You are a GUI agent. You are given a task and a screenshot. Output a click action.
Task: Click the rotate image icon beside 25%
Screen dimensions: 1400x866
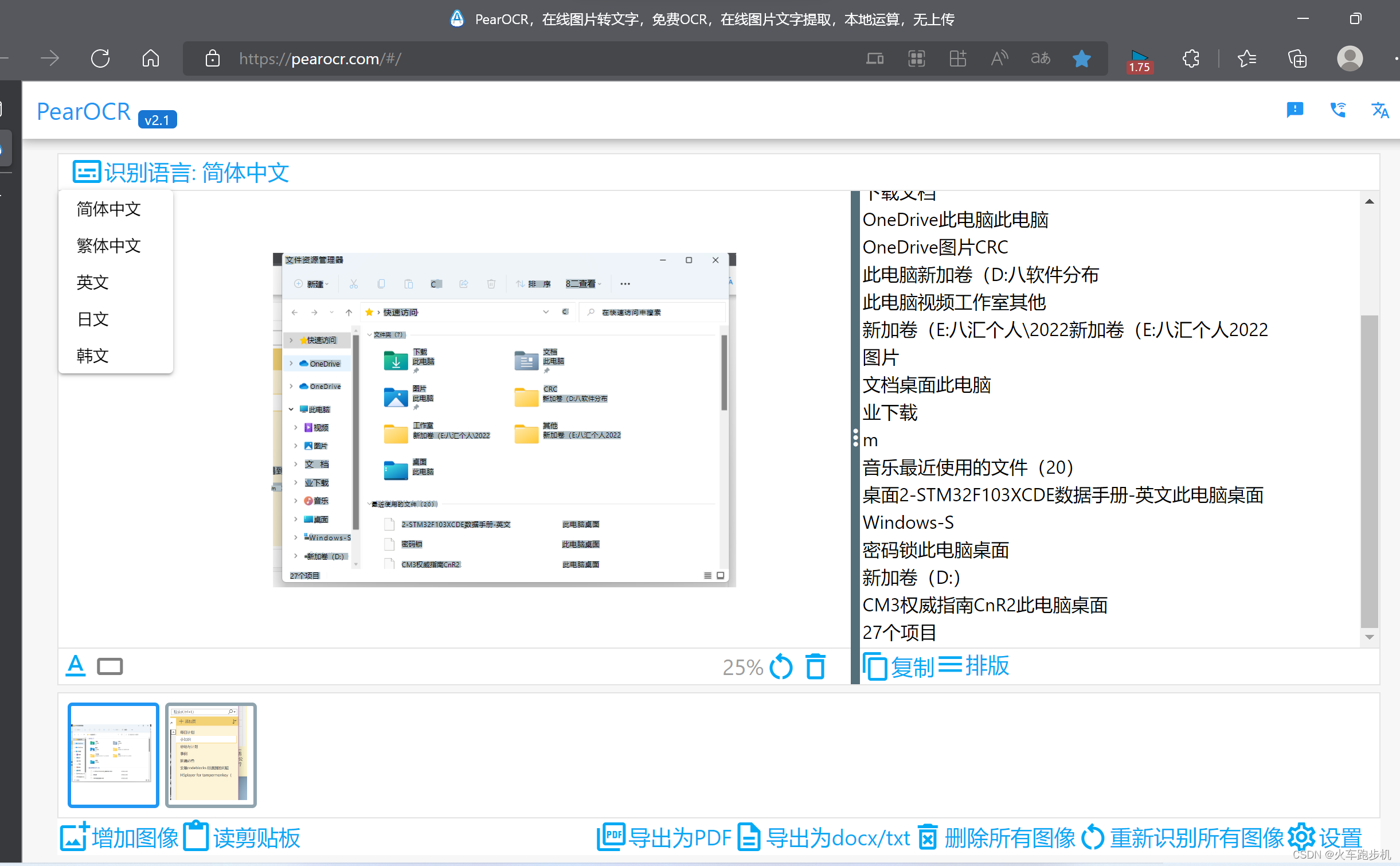click(781, 667)
